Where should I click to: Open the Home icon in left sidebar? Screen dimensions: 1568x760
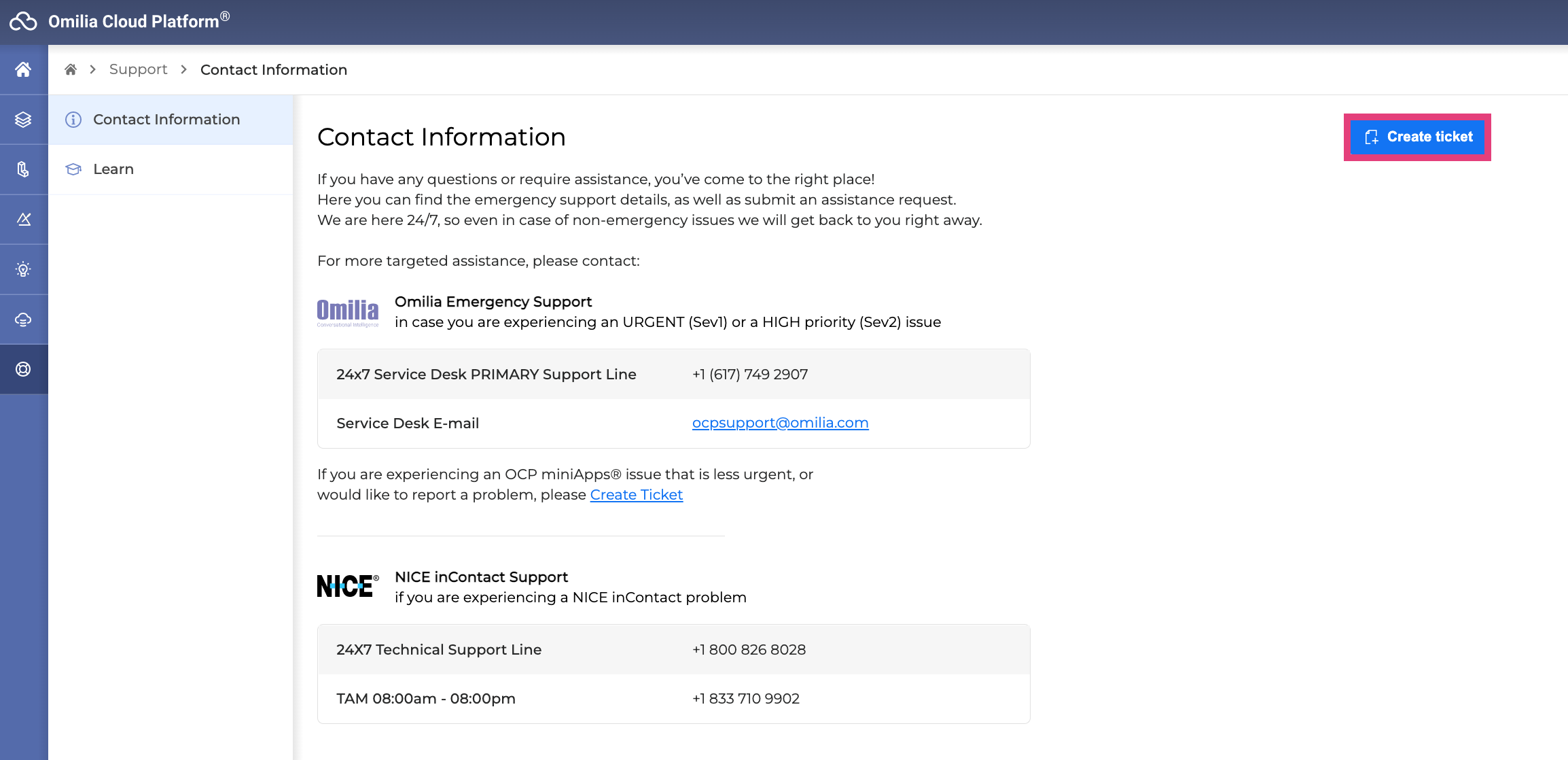coord(23,69)
